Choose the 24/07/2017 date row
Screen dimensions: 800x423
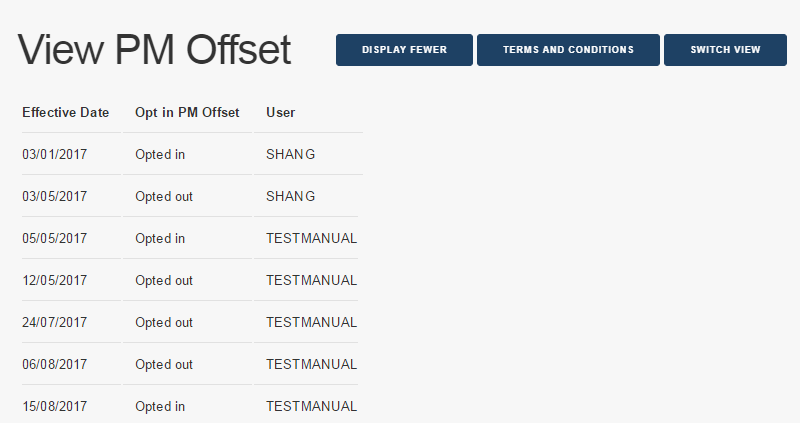[x=55, y=323]
